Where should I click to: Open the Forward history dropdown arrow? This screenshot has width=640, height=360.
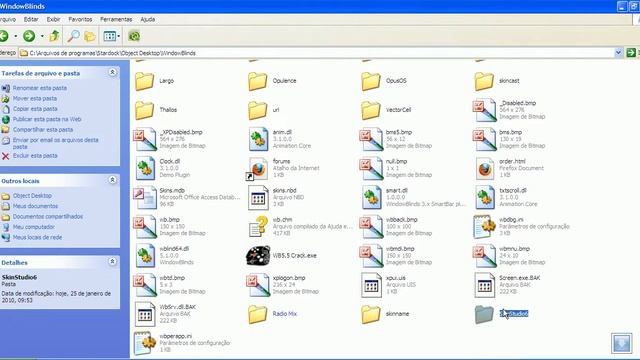point(42,36)
